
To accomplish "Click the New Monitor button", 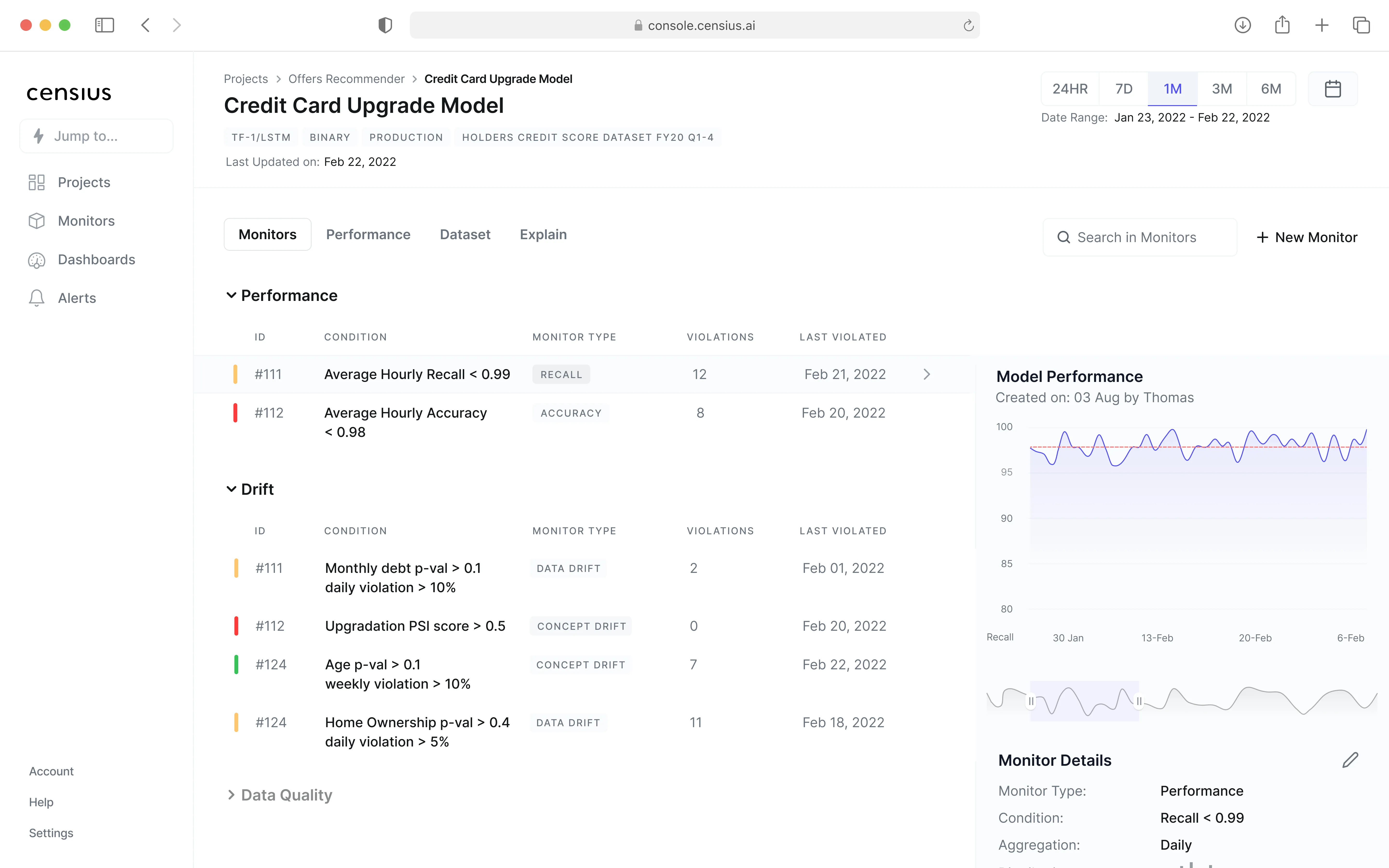I will click(1307, 237).
